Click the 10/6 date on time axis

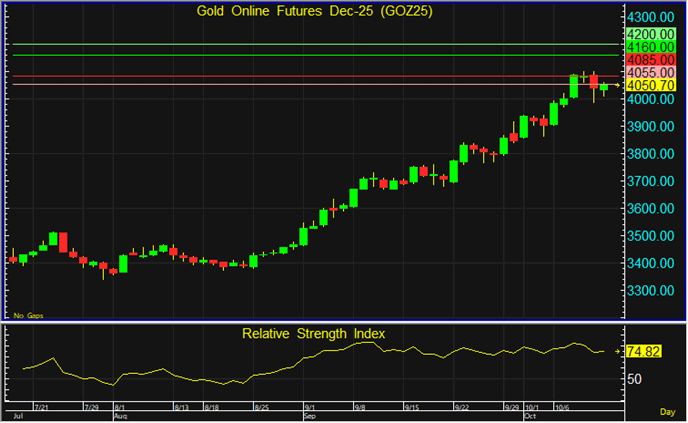coord(563,408)
